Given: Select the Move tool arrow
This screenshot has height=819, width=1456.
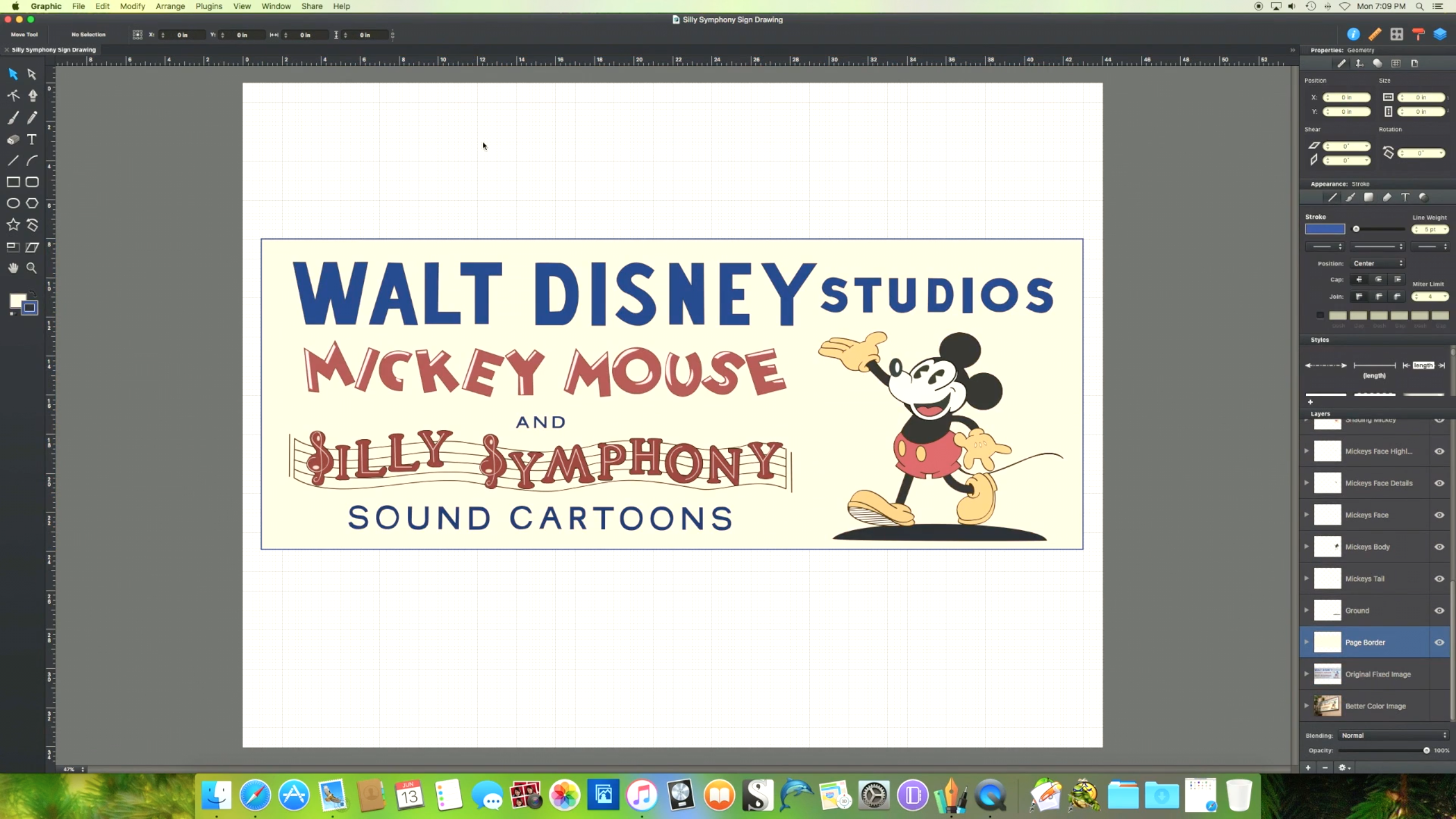Looking at the screenshot, I should pos(13,74).
